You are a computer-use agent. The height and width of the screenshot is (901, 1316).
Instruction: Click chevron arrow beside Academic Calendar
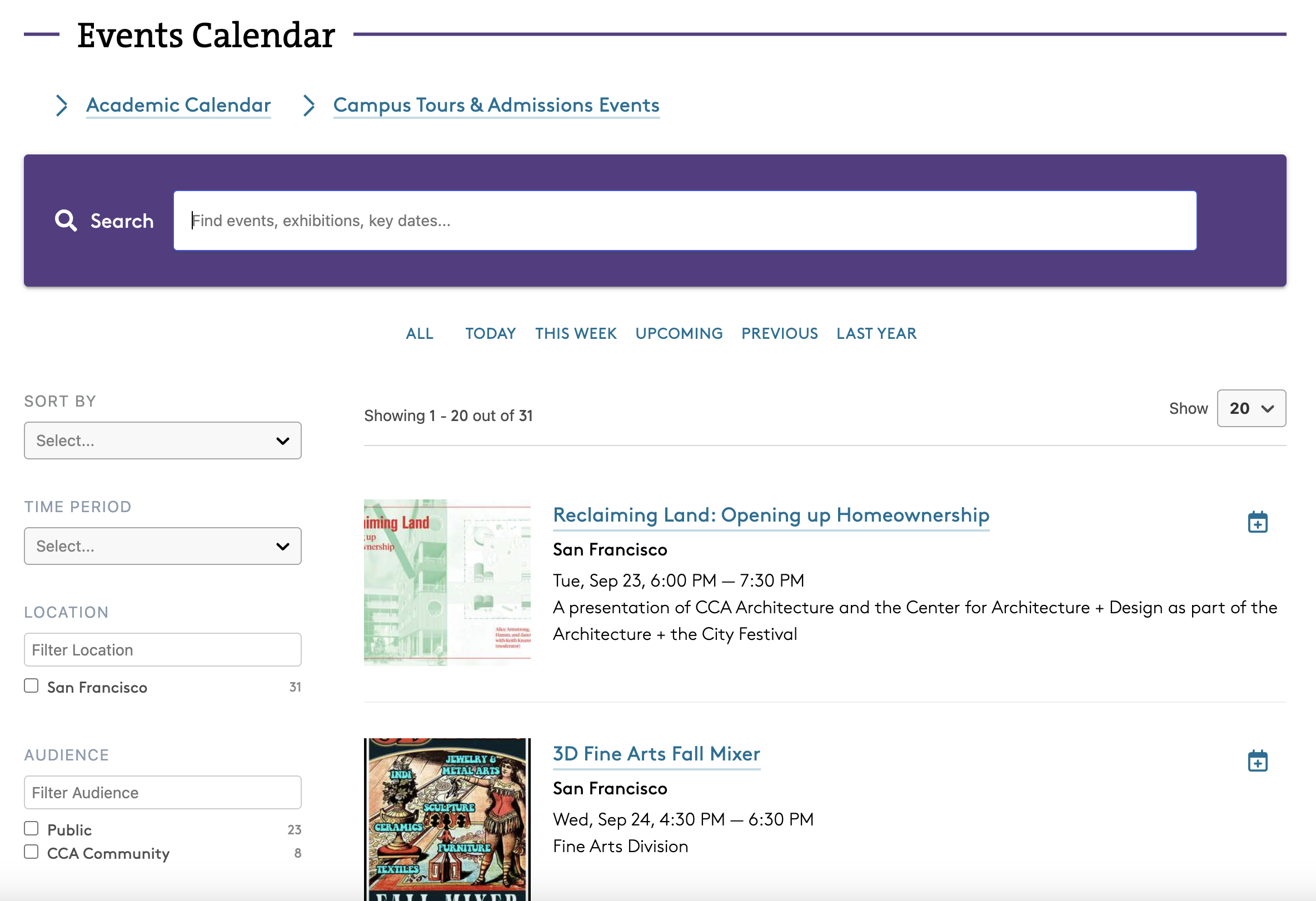coord(62,106)
